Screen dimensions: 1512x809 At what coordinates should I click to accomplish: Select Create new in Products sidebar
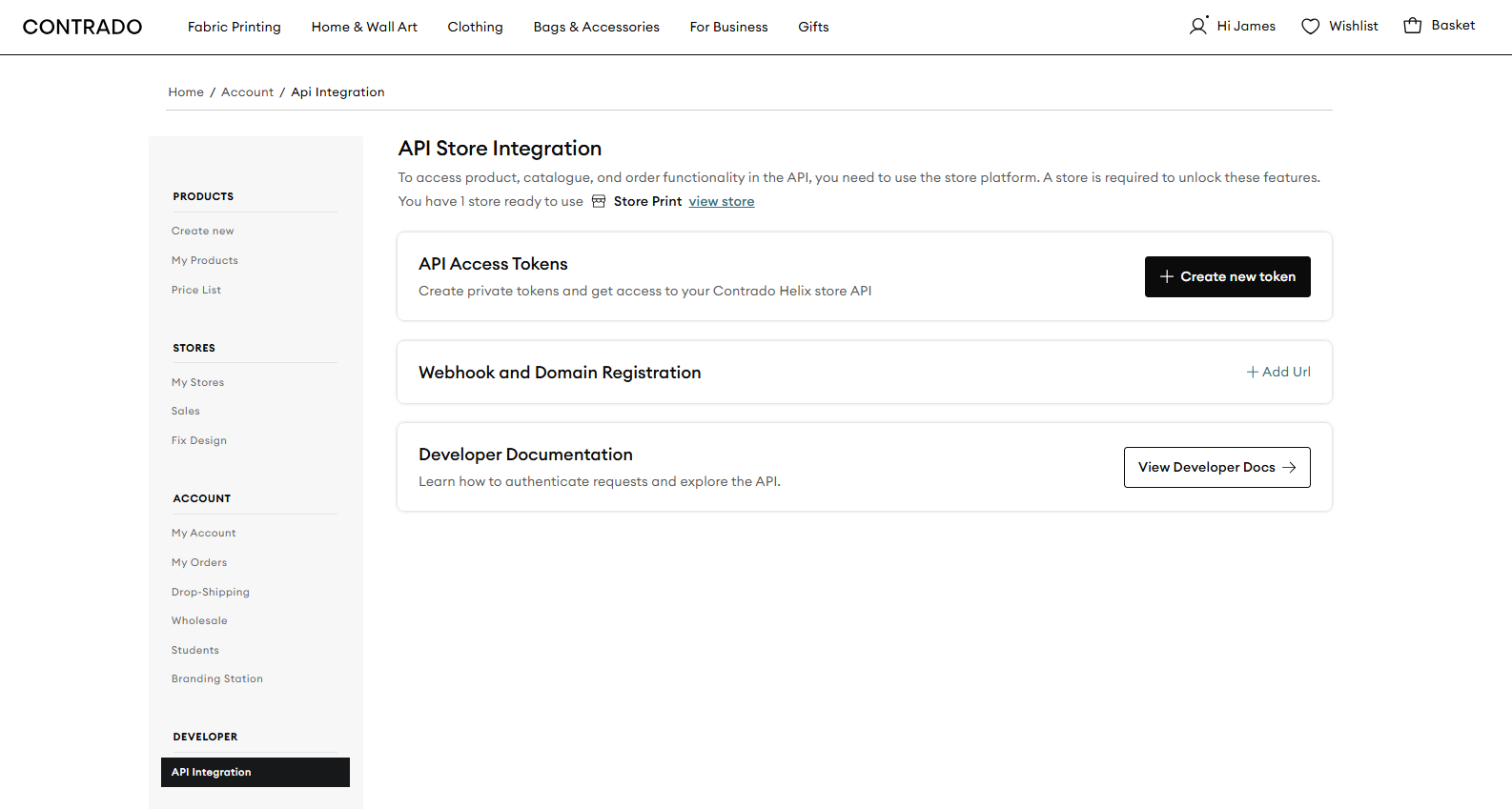(x=203, y=231)
